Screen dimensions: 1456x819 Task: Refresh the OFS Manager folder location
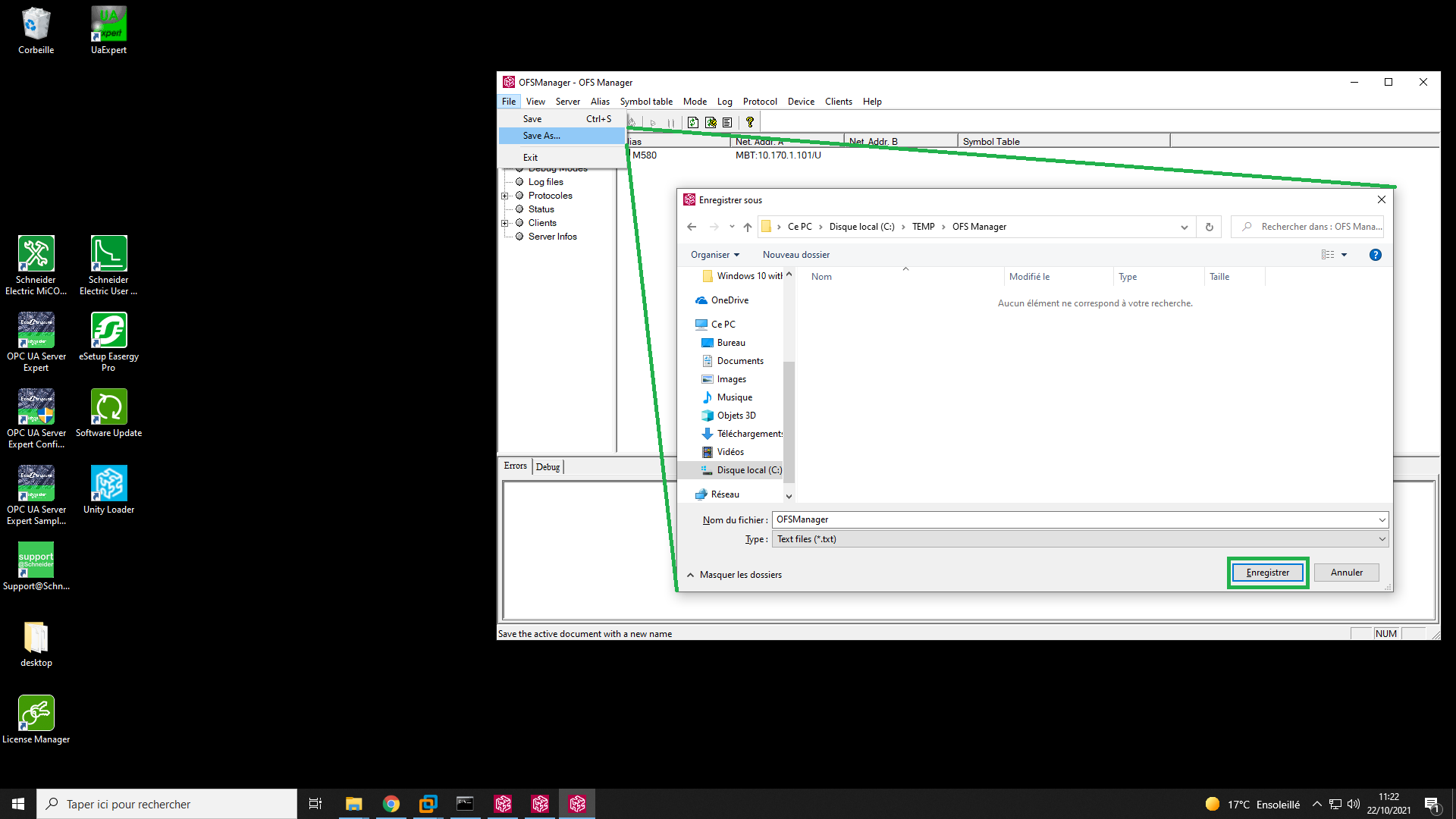point(1210,227)
